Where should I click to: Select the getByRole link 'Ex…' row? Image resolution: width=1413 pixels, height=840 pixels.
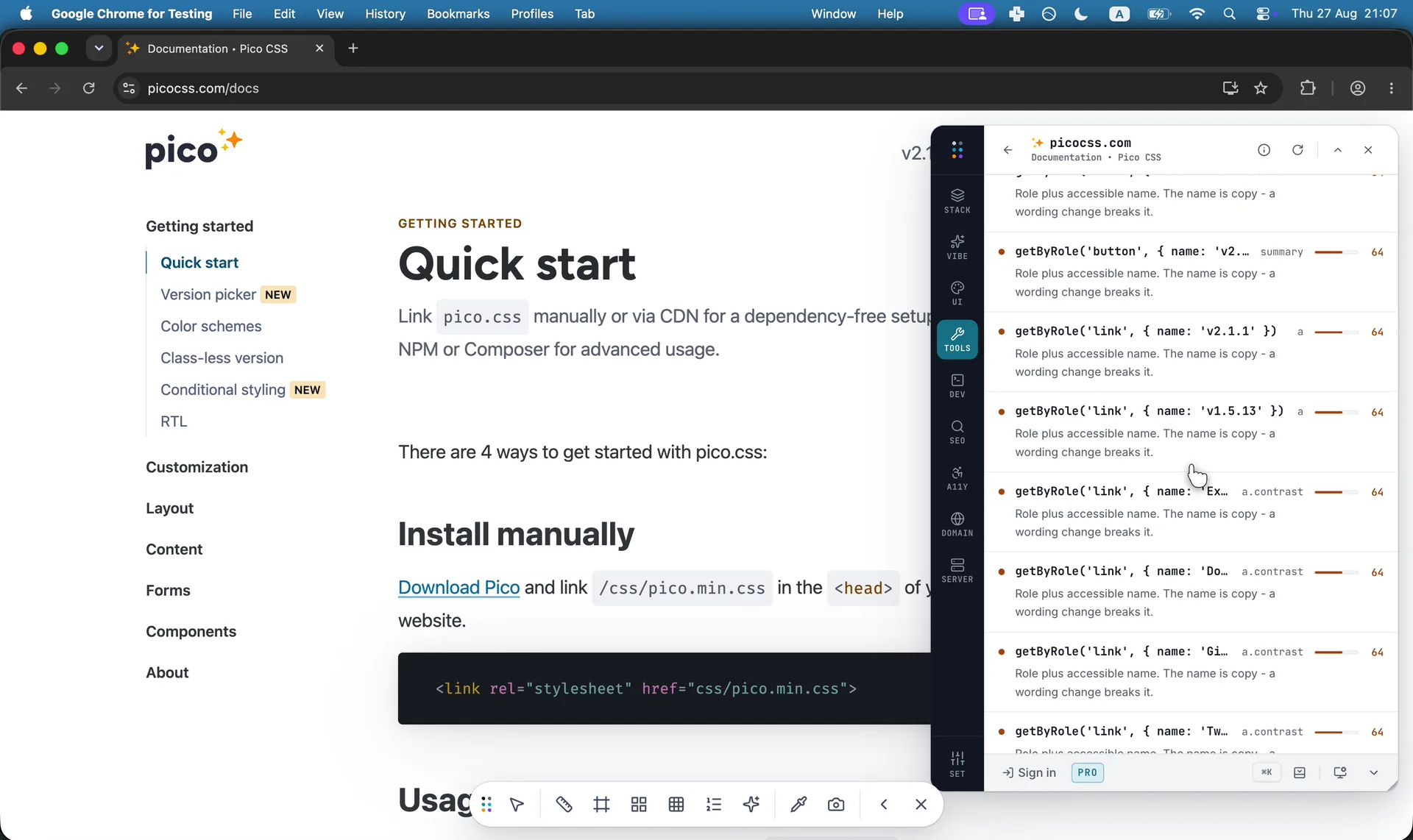1191,512
